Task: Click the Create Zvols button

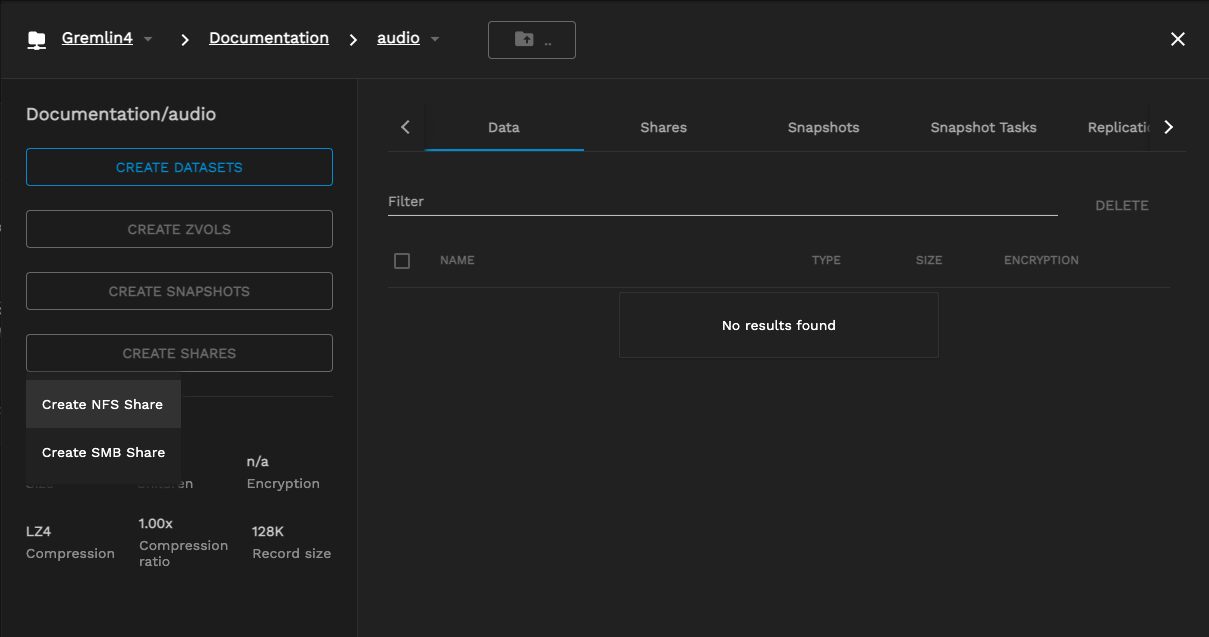Action: tap(179, 229)
